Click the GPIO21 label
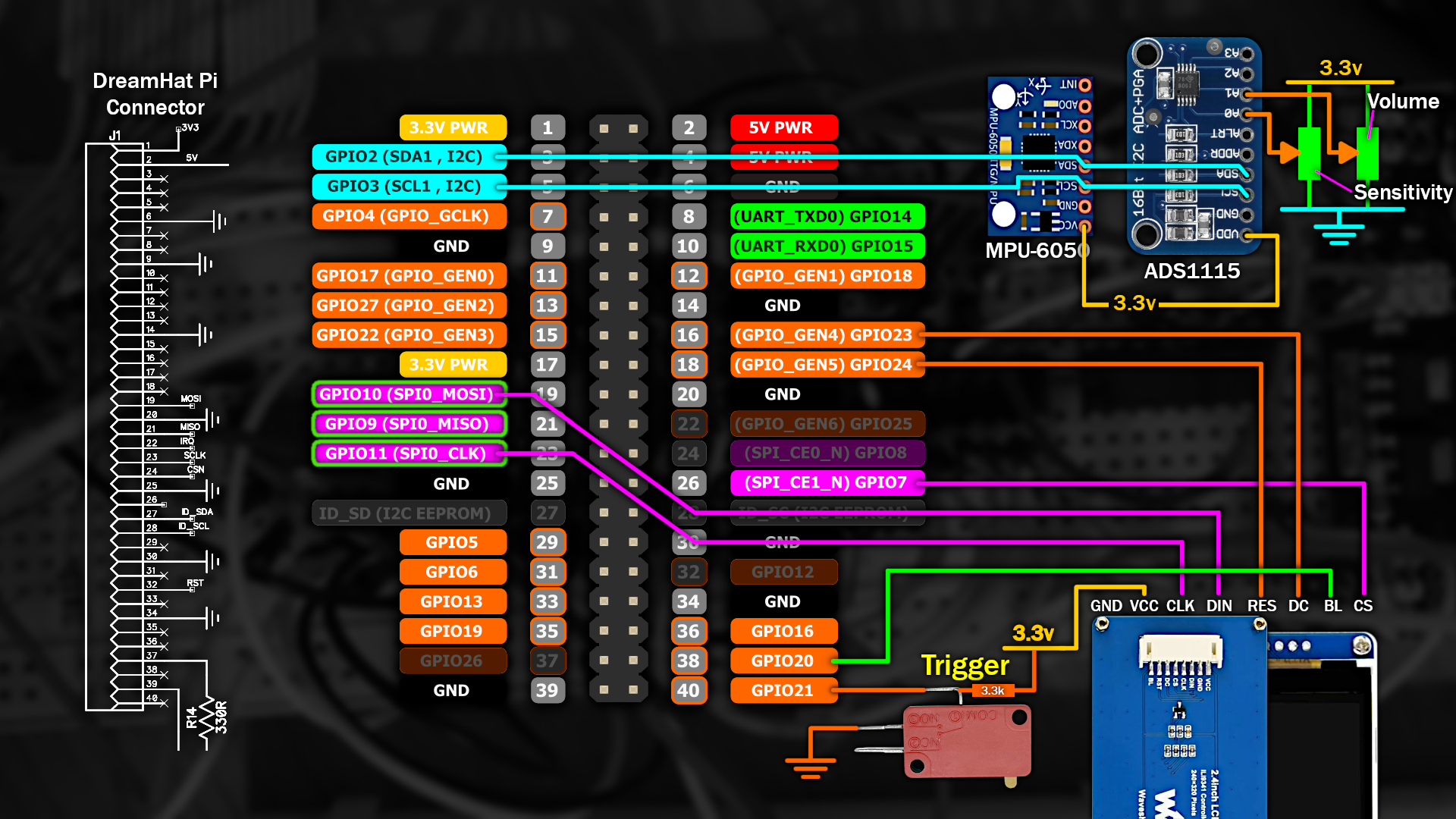 [x=784, y=690]
